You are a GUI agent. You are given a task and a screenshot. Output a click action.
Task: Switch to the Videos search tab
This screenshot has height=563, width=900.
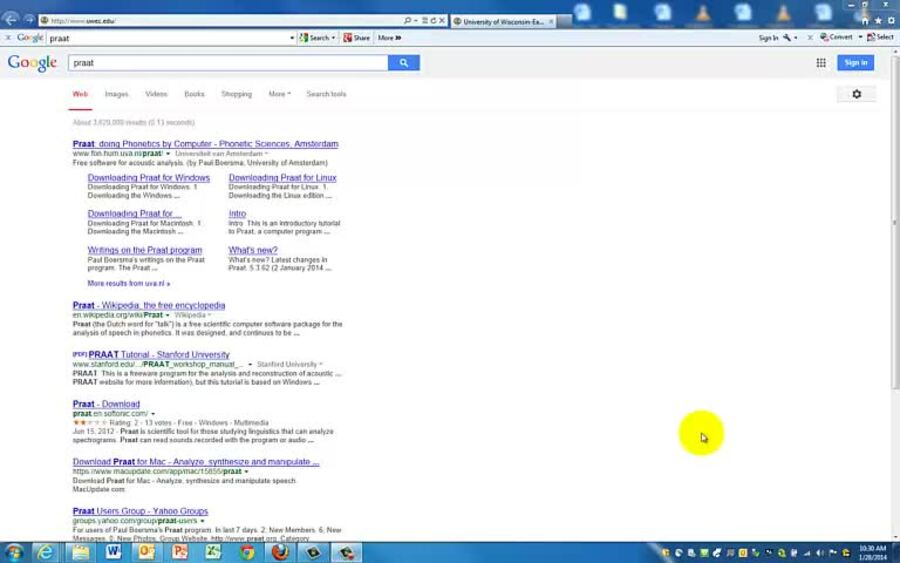tap(156, 94)
